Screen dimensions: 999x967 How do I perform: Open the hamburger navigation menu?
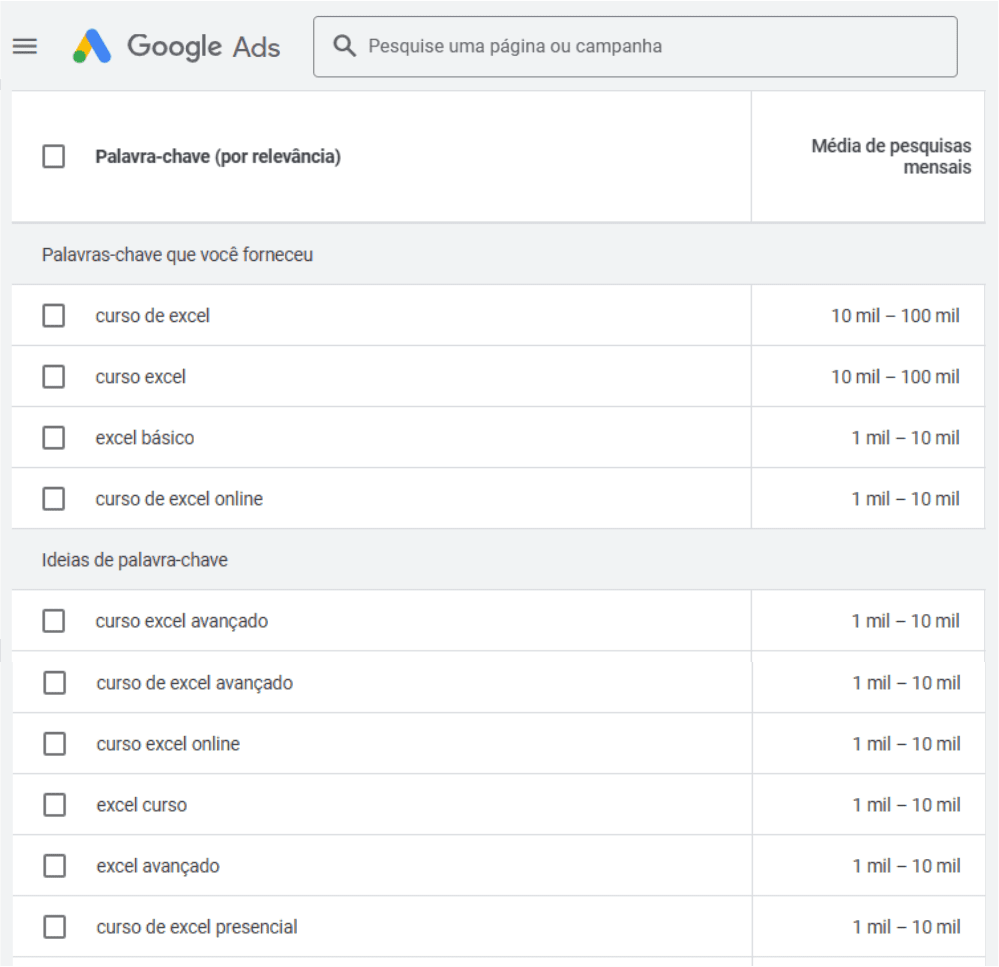click(x=25, y=46)
